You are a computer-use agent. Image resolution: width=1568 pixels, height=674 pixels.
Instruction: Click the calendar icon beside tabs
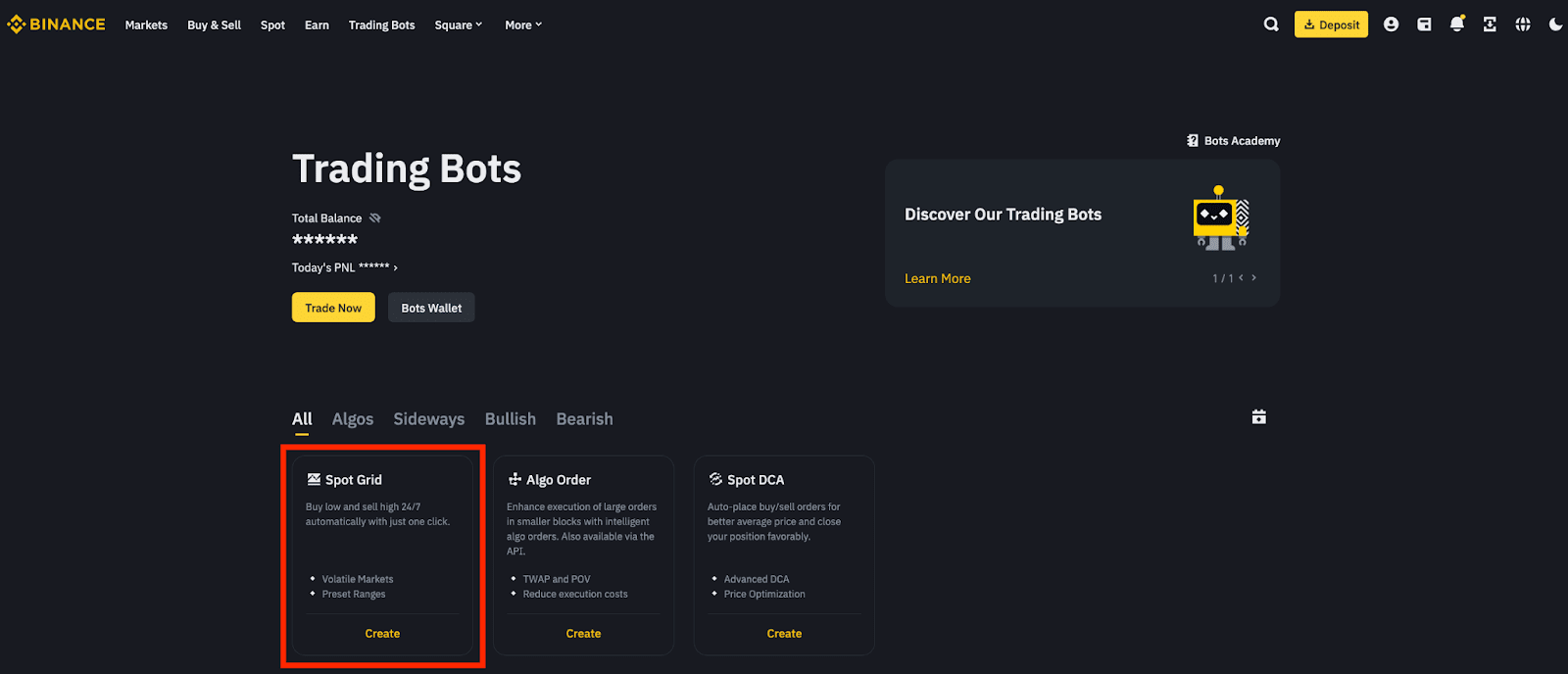point(1259,417)
